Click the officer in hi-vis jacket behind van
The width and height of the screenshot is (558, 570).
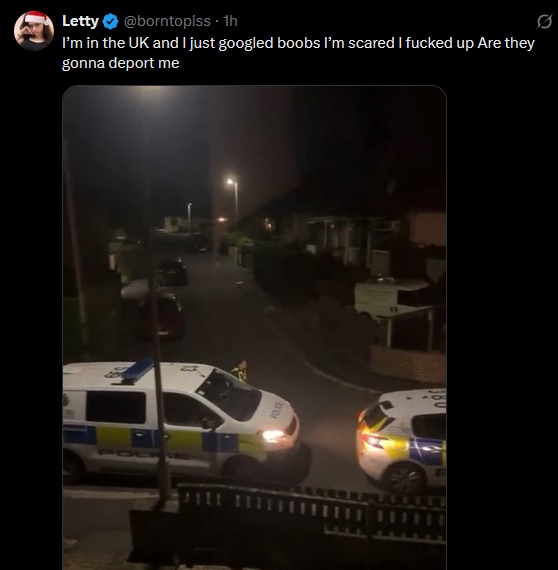(240, 371)
